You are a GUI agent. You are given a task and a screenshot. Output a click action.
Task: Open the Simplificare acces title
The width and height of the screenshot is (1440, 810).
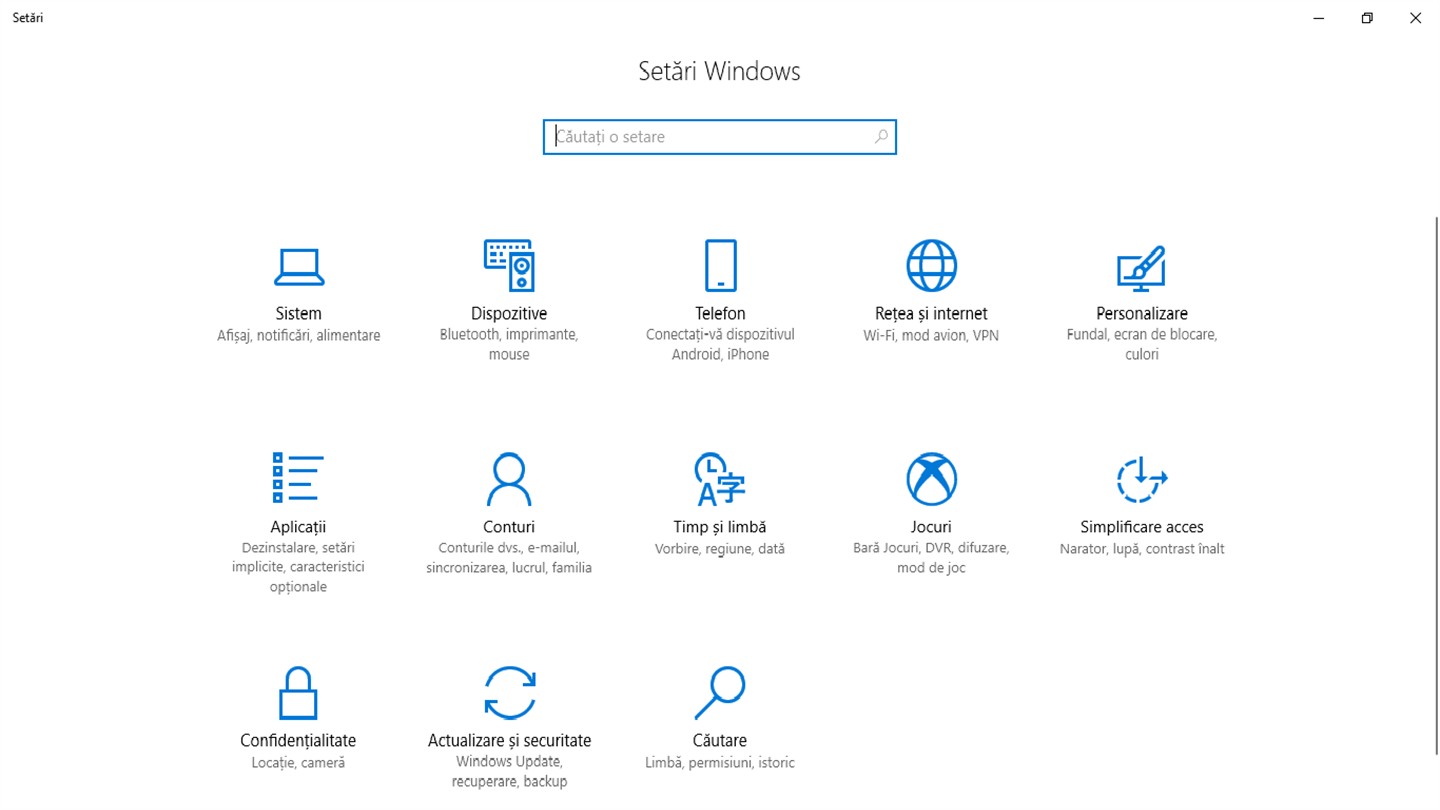point(1141,527)
